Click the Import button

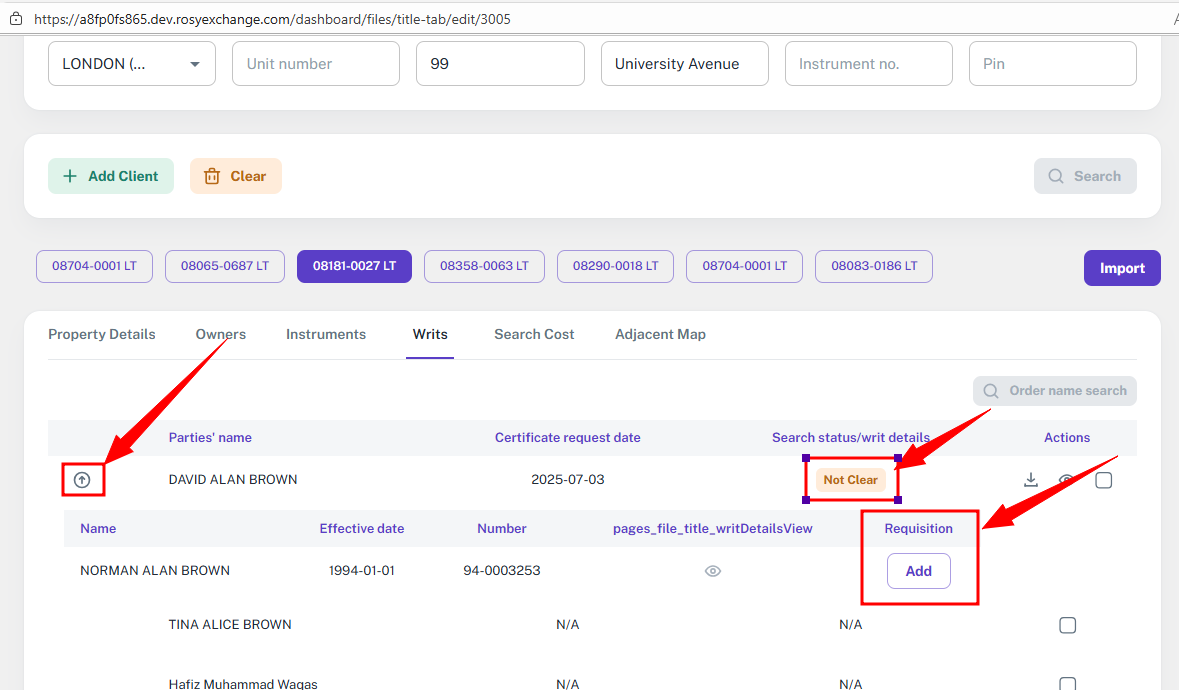[1122, 268]
